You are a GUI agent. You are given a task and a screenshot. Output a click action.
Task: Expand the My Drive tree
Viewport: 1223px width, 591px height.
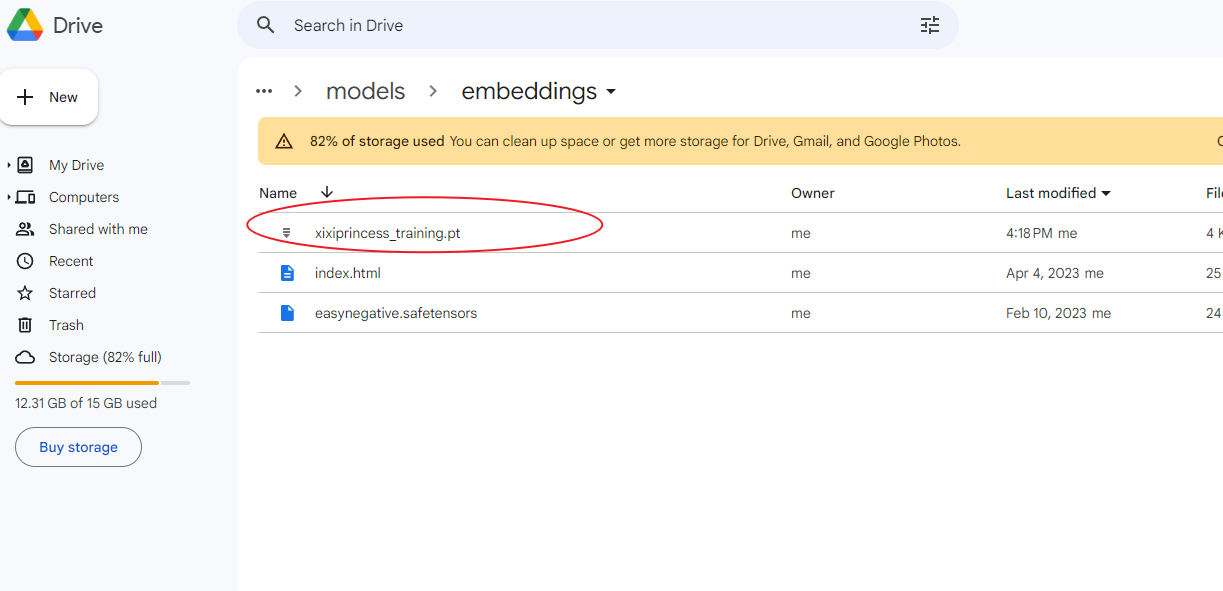[x=9, y=165]
